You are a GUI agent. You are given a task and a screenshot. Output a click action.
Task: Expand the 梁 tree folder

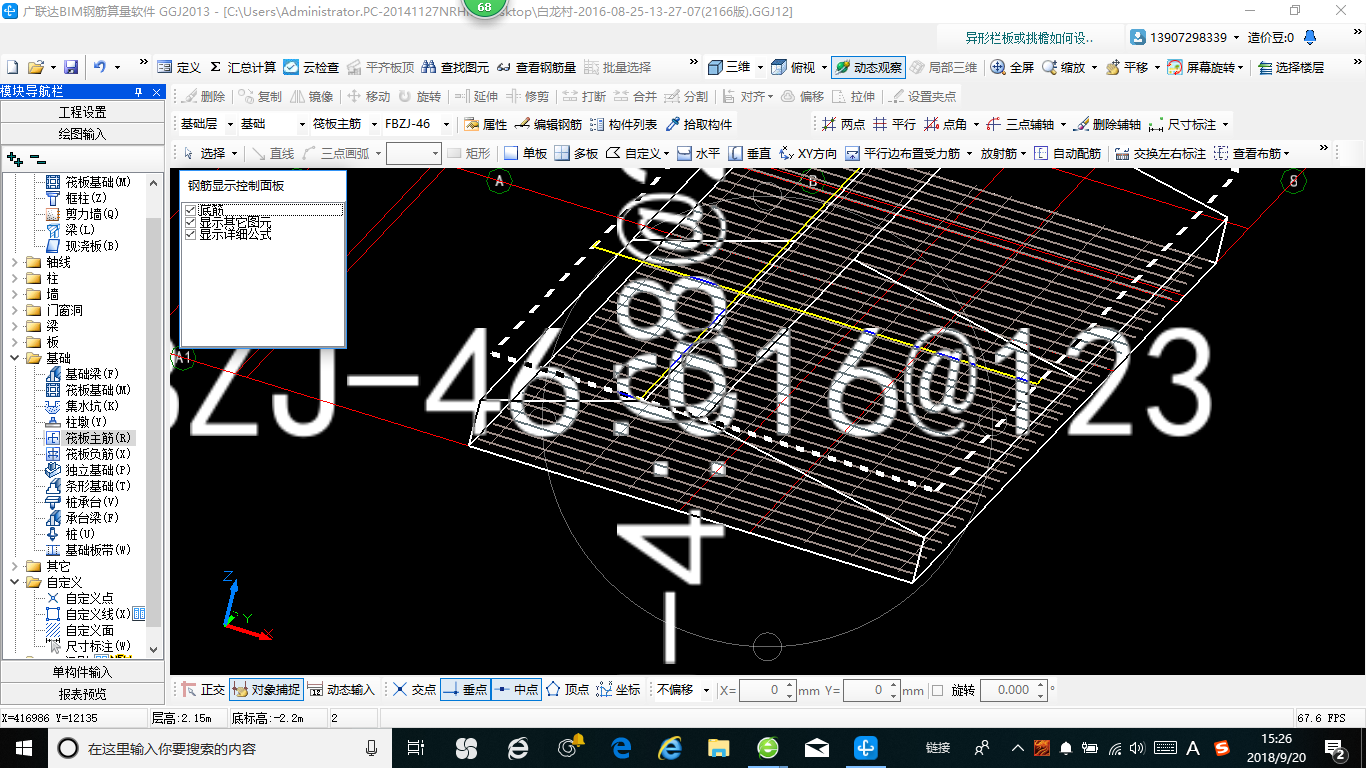pyautogui.click(x=14, y=326)
